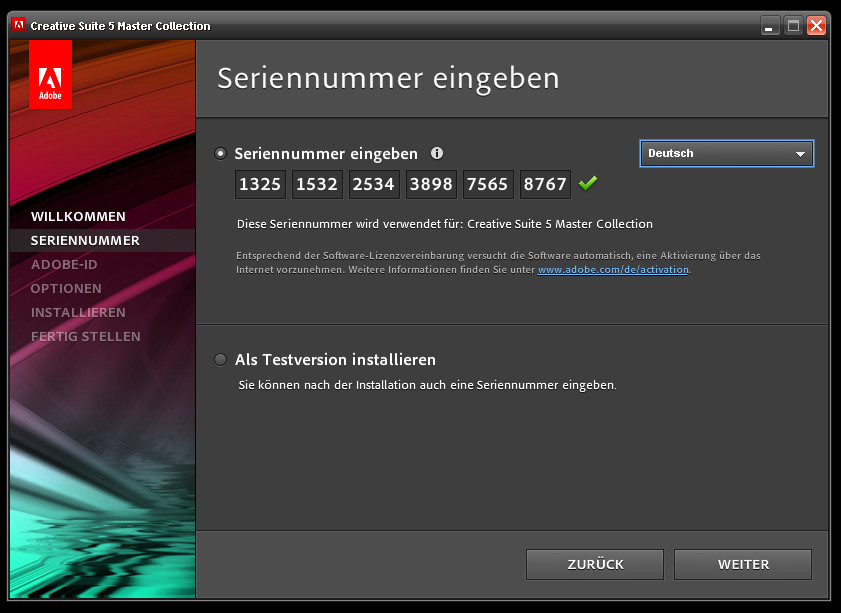Select ADOBE-ID in the sidebar
Image resolution: width=841 pixels, height=613 pixels.
point(64,264)
